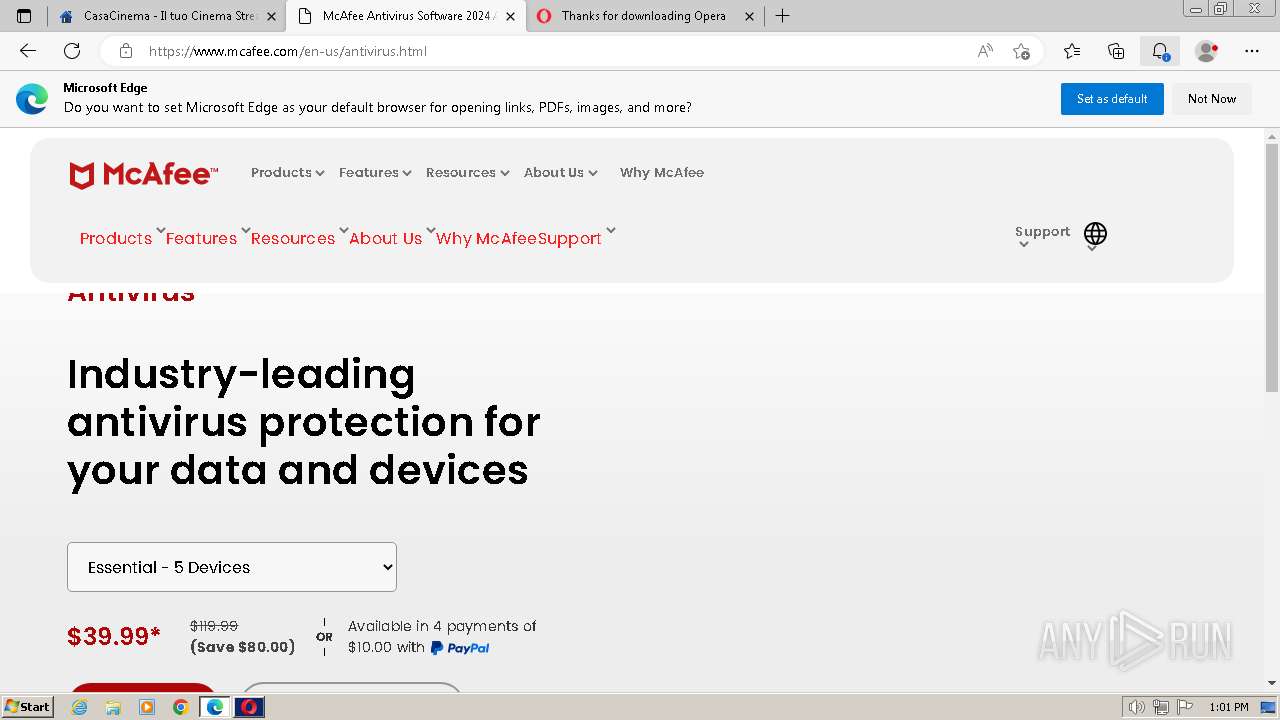Open the media player taskbar icon
Screen dimensions: 1280x720
tap(147, 707)
